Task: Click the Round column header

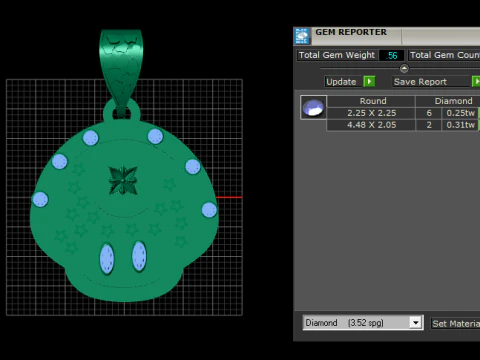Action: click(371, 101)
